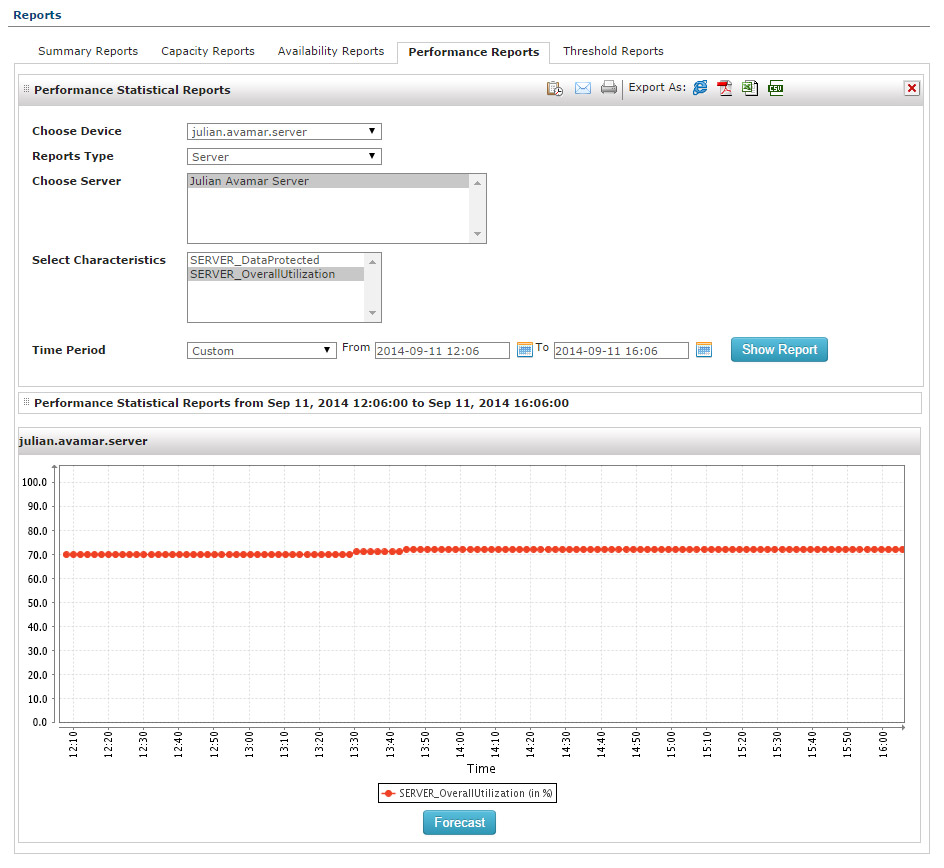Image resolution: width=944 pixels, height=868 pixels.
Task: Export the report as HTML
Action: 700,88
